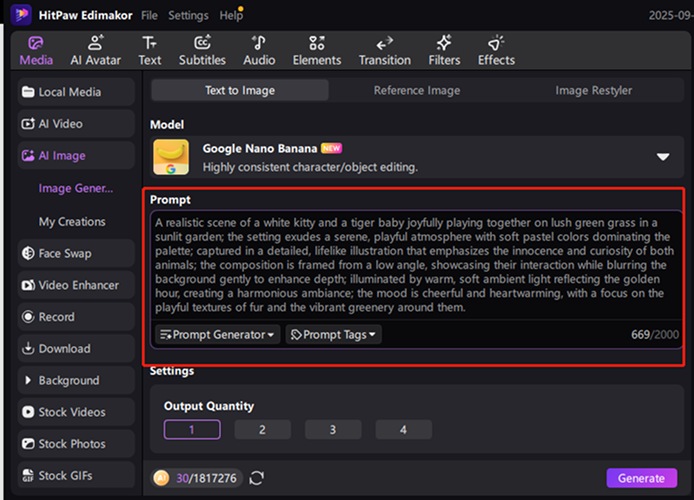Open Video Enhancer in sidebar
The height and width of the screenshot is (500, 694).
[x=76, y=285]
